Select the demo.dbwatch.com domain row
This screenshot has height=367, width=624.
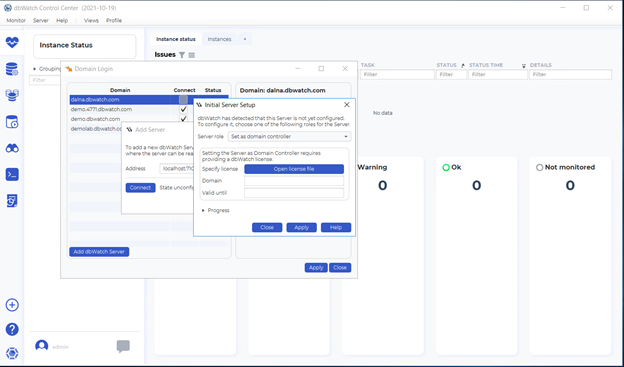click(x=131, y=119)
